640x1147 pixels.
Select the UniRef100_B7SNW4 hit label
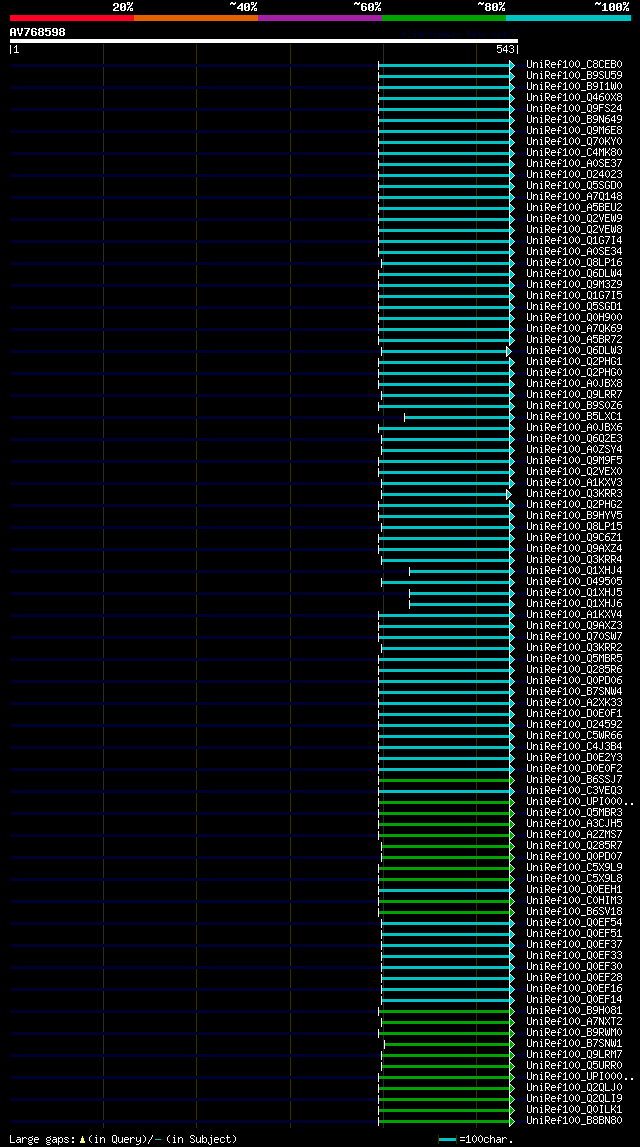(x=574, y=691)
